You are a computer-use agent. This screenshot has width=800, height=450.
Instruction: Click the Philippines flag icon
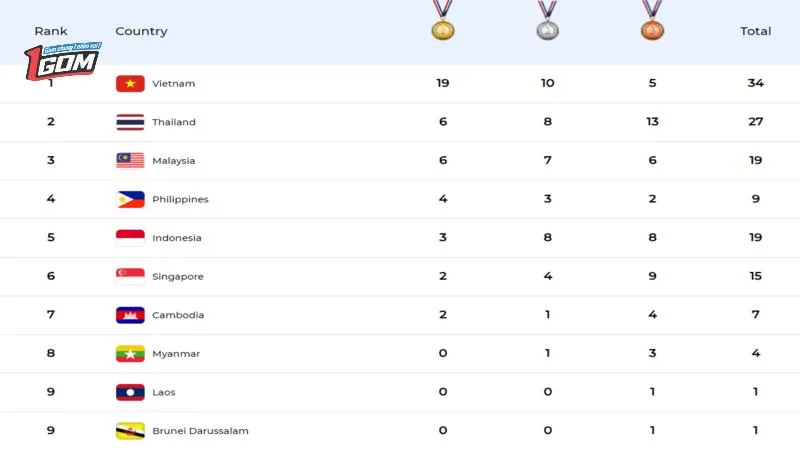point(130,199)
